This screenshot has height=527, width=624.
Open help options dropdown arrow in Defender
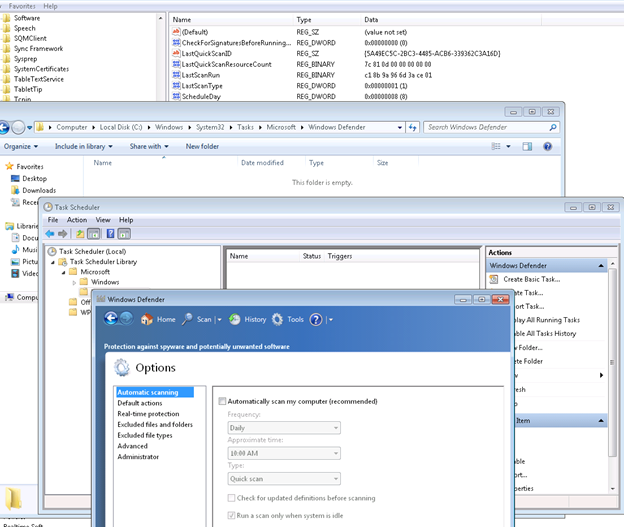(x=331, y=320)
